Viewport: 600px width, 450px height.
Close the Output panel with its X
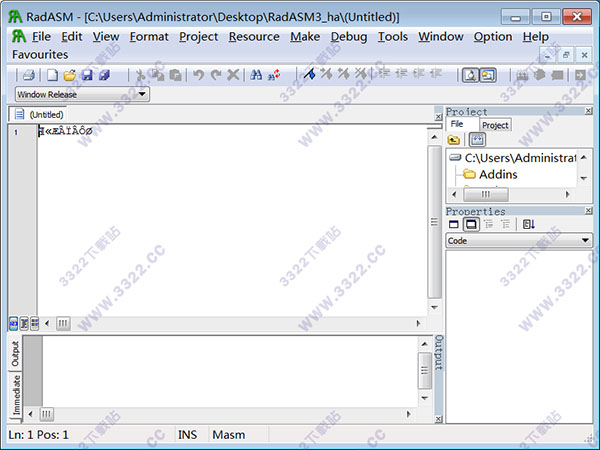[x=439, y=419]
